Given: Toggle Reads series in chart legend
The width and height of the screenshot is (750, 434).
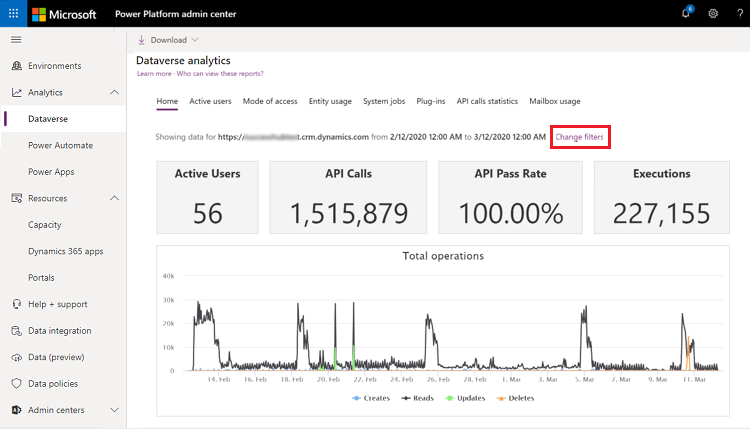Looking at the screenshot, I should click(418, 398).
